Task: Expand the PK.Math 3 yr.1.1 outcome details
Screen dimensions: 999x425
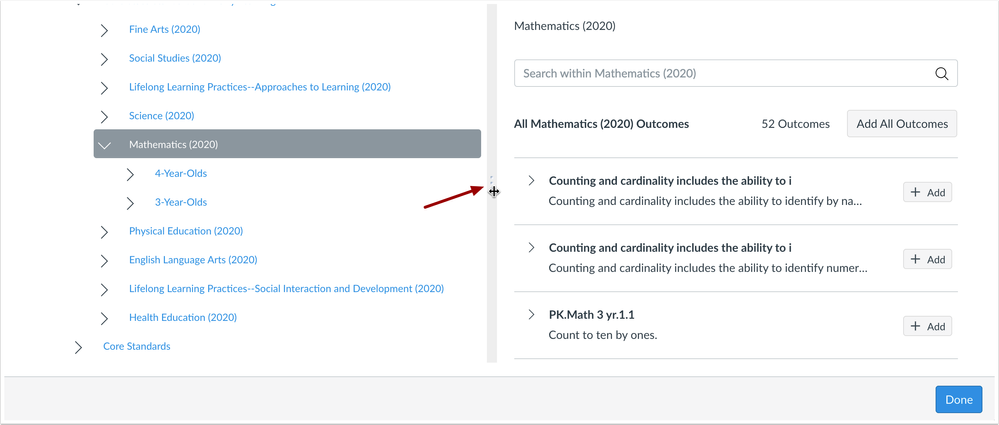Action: tap(531, 314)
